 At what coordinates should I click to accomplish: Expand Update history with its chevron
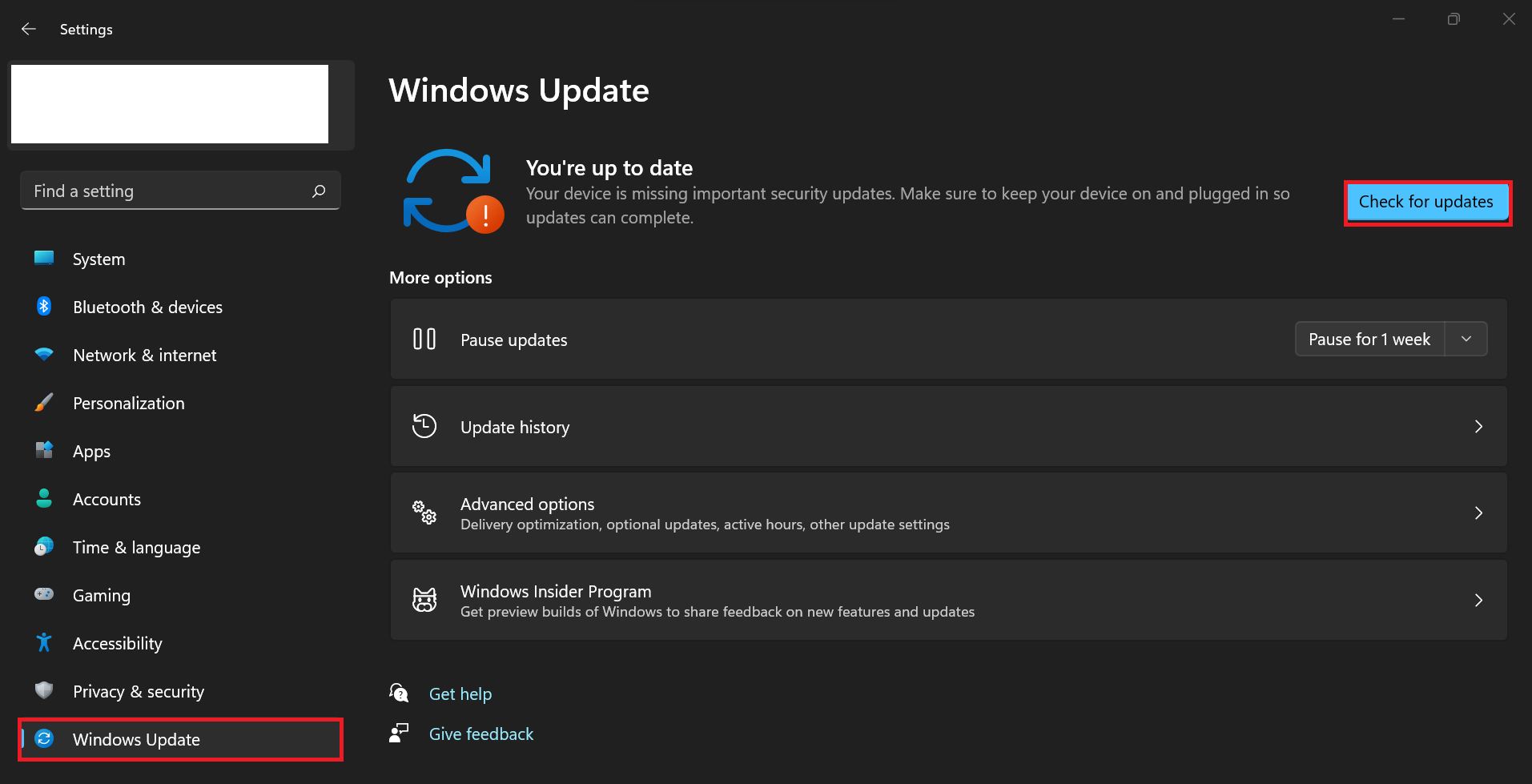(x=1478, y=427)
